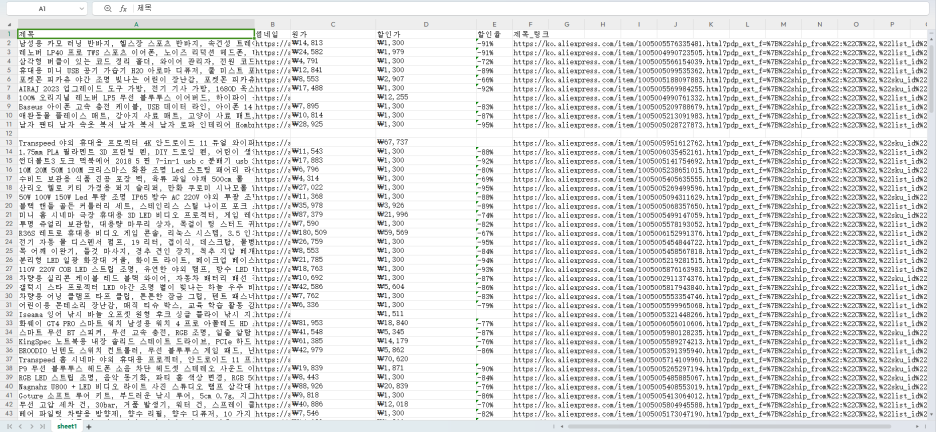The width and height of the screenshot is (936, 432).
Task: Select row 37 header
Action: pyautogui.click(x=8, y=359)
